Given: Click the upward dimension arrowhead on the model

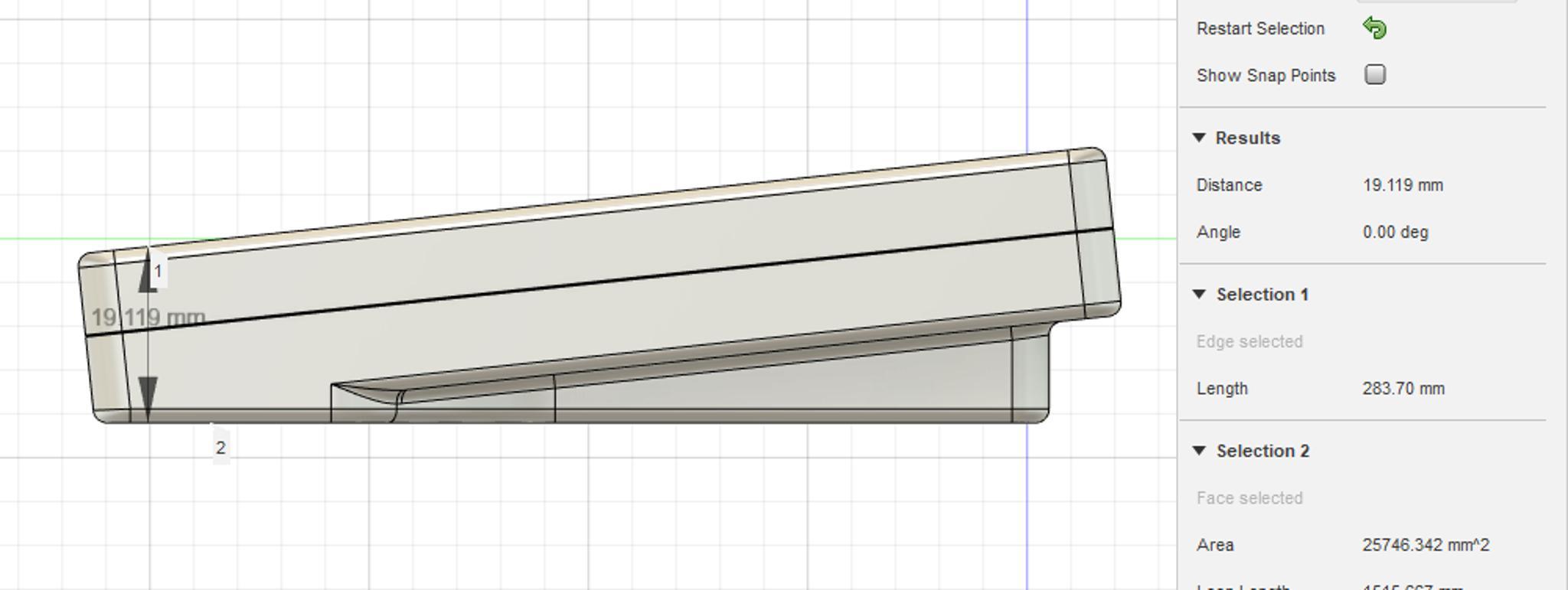Looking at the screenshot, I should pos(148,277).
